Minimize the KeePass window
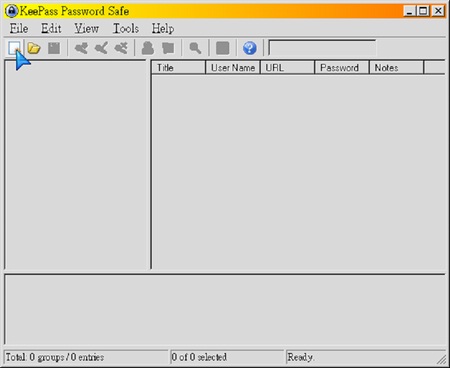This screenshot has width=450, height=368. click(x=410, y=11)
